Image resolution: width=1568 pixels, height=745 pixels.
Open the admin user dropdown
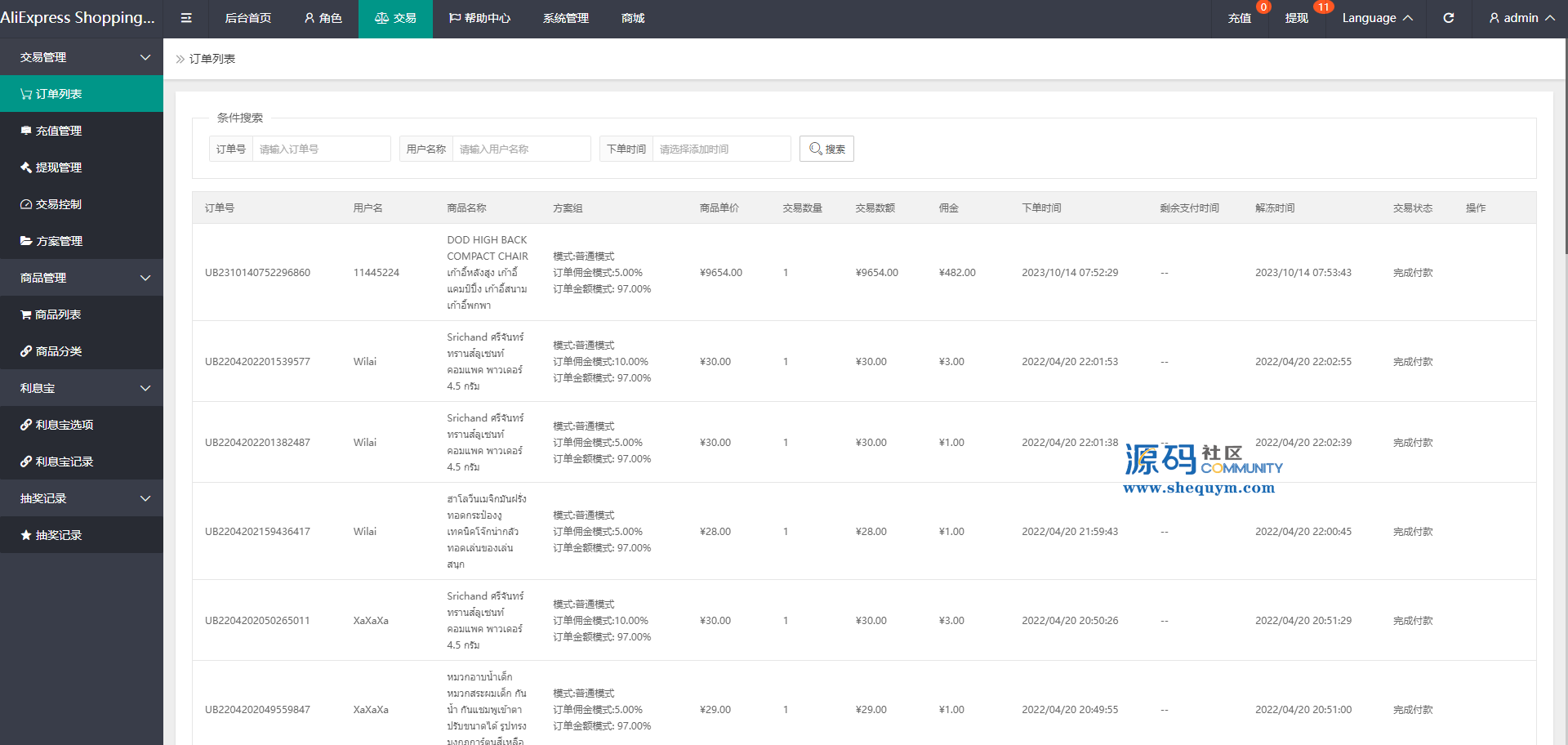pyautogui.click(x=1521, y=18)
